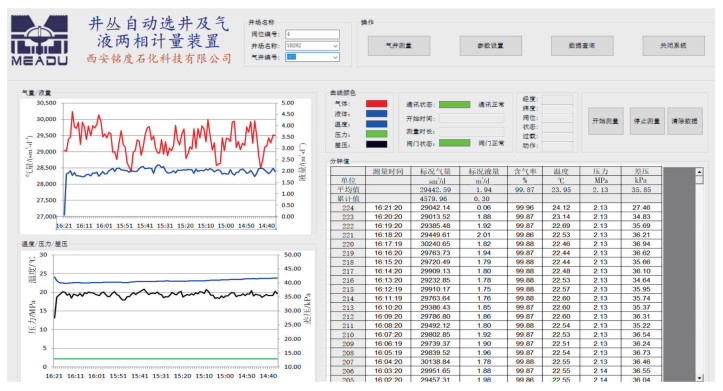Click the green 通讯状态 status indicator
This screenshot has width=723, height=391.
[454, 105]
